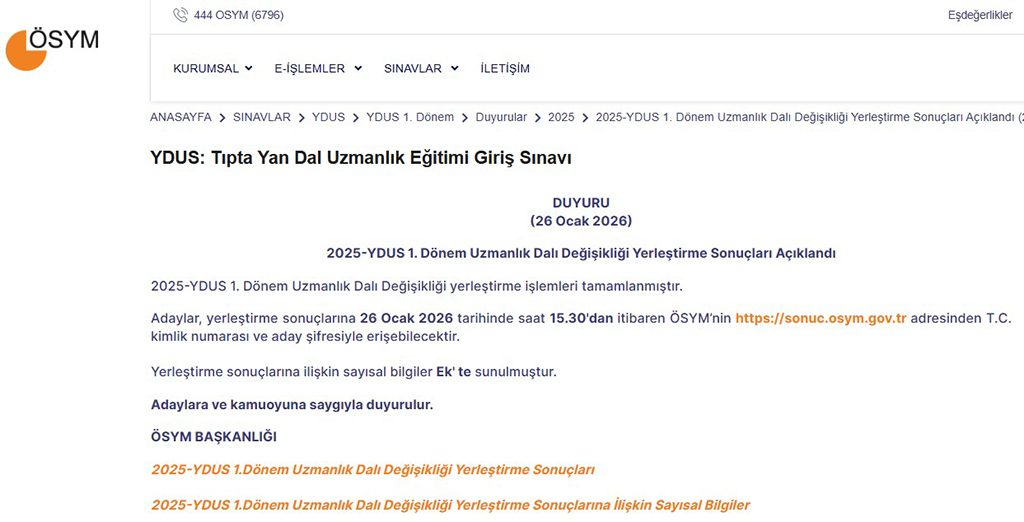
Task: Navigate to ANASAYFA in the breadcrumb
Action: point(181,117)
